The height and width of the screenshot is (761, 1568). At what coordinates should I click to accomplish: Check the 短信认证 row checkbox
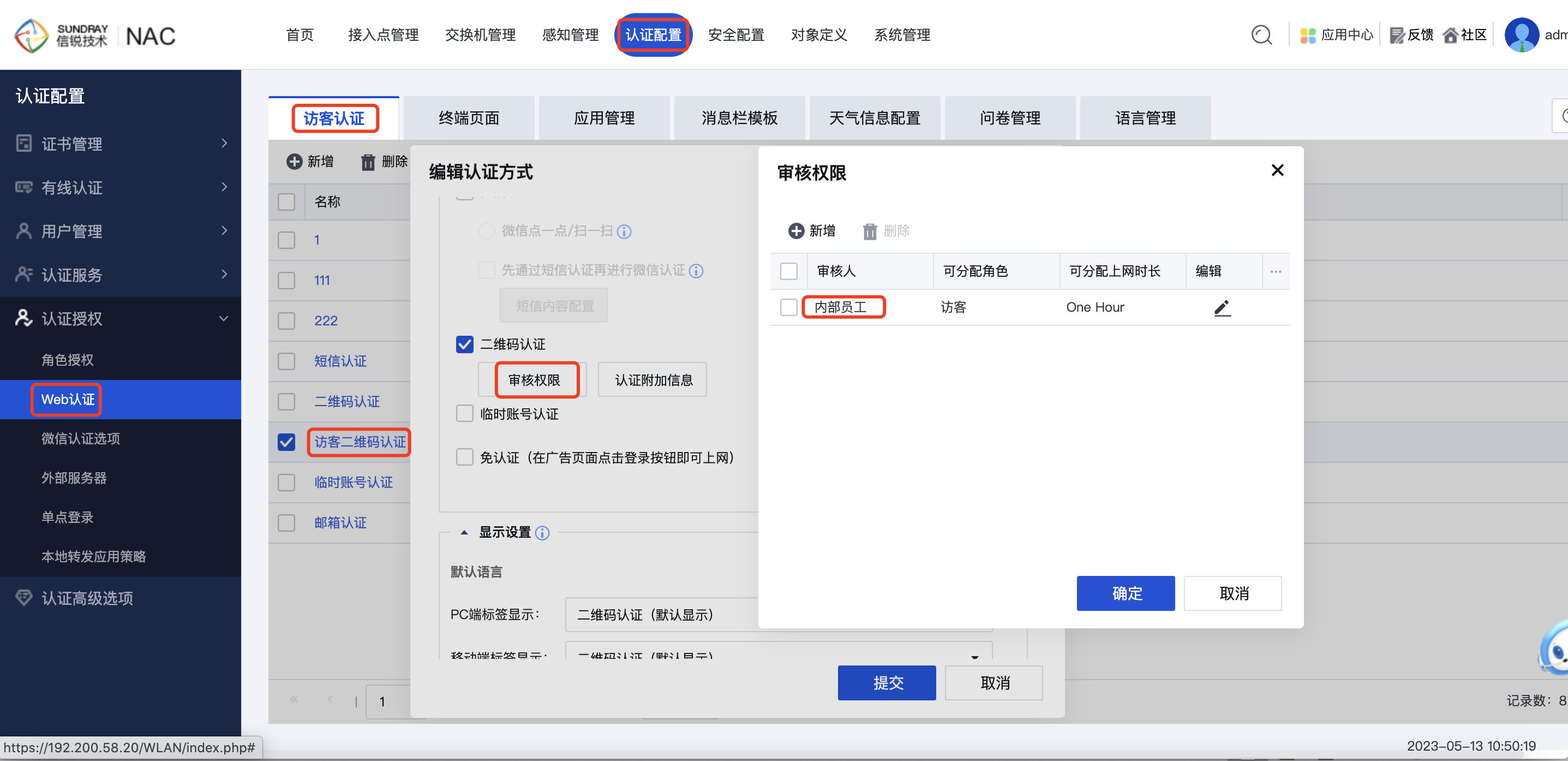click(286, 361)
